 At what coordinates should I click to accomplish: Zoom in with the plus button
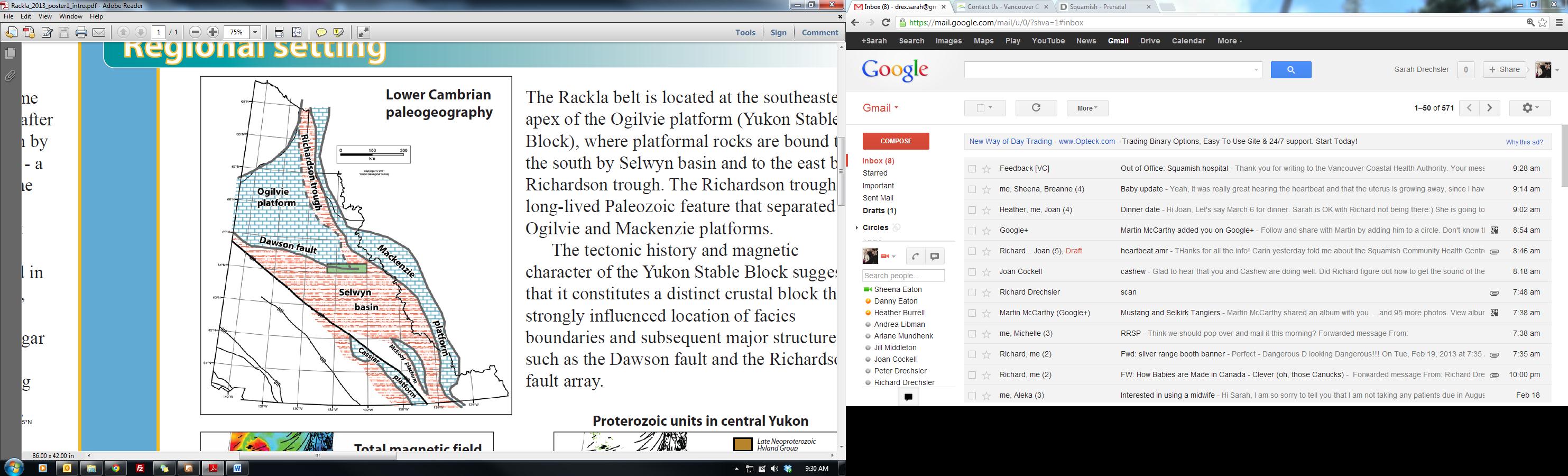[213, 32]
